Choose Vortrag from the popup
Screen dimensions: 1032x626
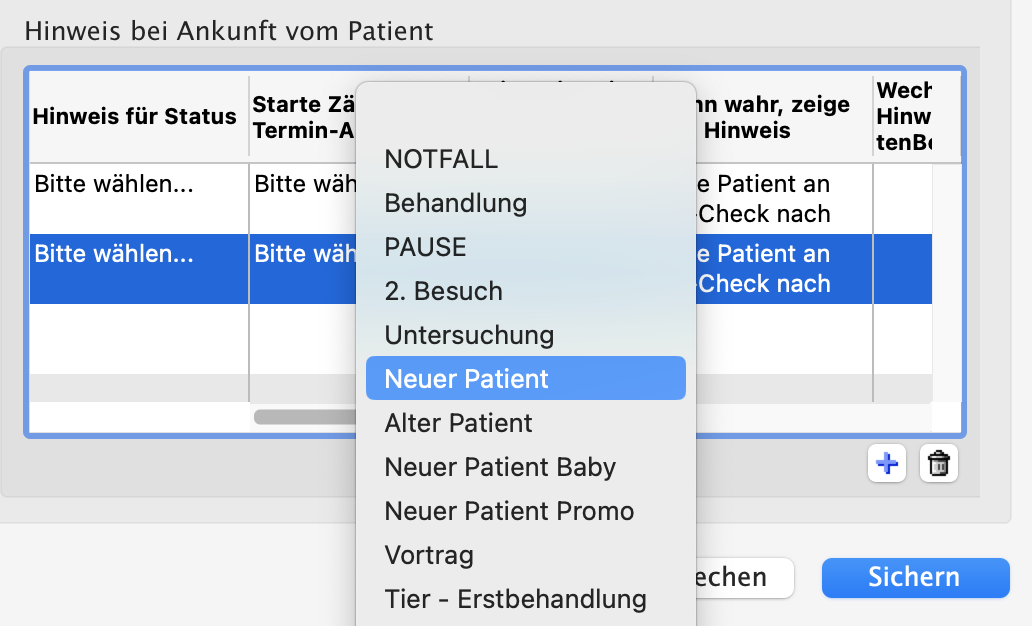429,555
